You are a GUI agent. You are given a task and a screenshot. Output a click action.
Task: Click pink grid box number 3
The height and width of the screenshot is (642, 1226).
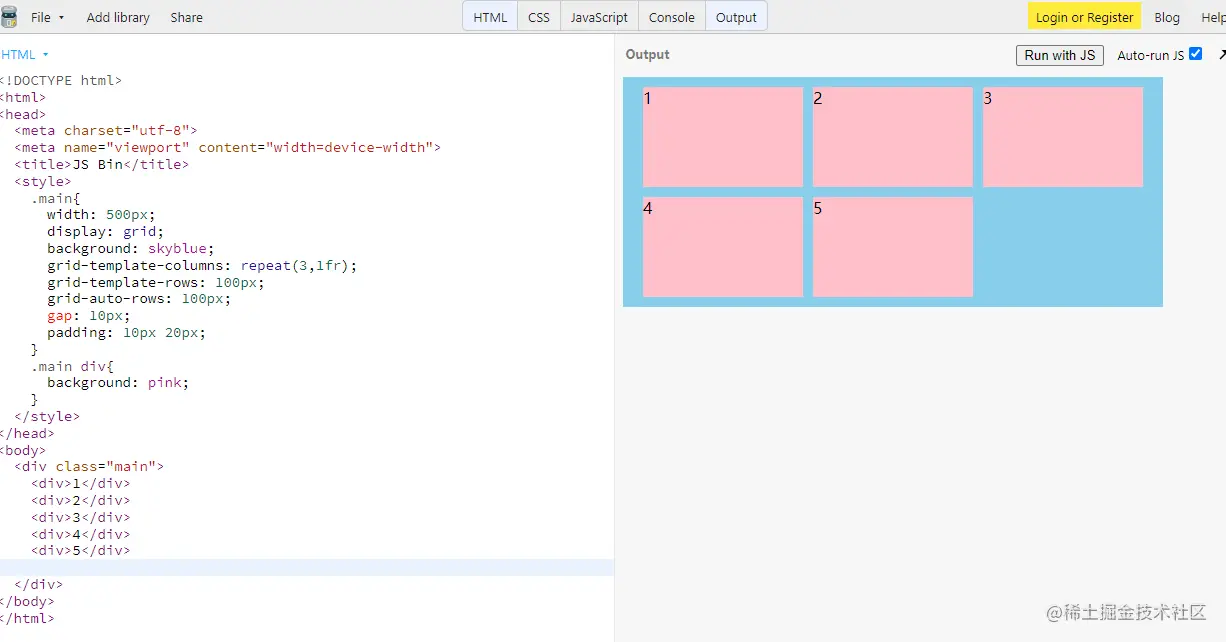point(1063,137)
